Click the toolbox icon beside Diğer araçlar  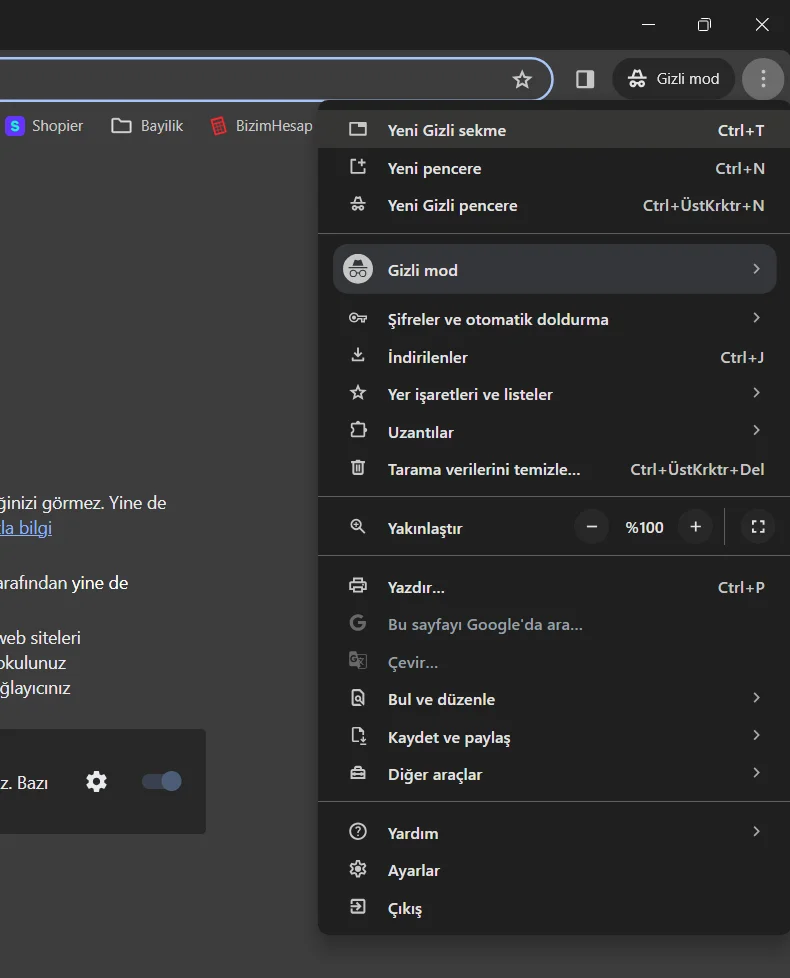point(358,773)
